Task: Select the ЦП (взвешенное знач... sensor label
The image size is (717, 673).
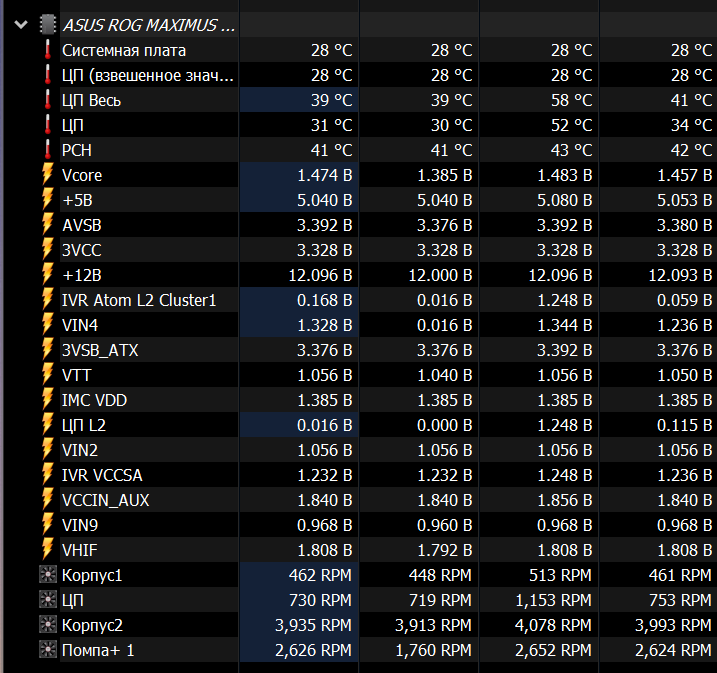Action: click(x=148, y=75)
